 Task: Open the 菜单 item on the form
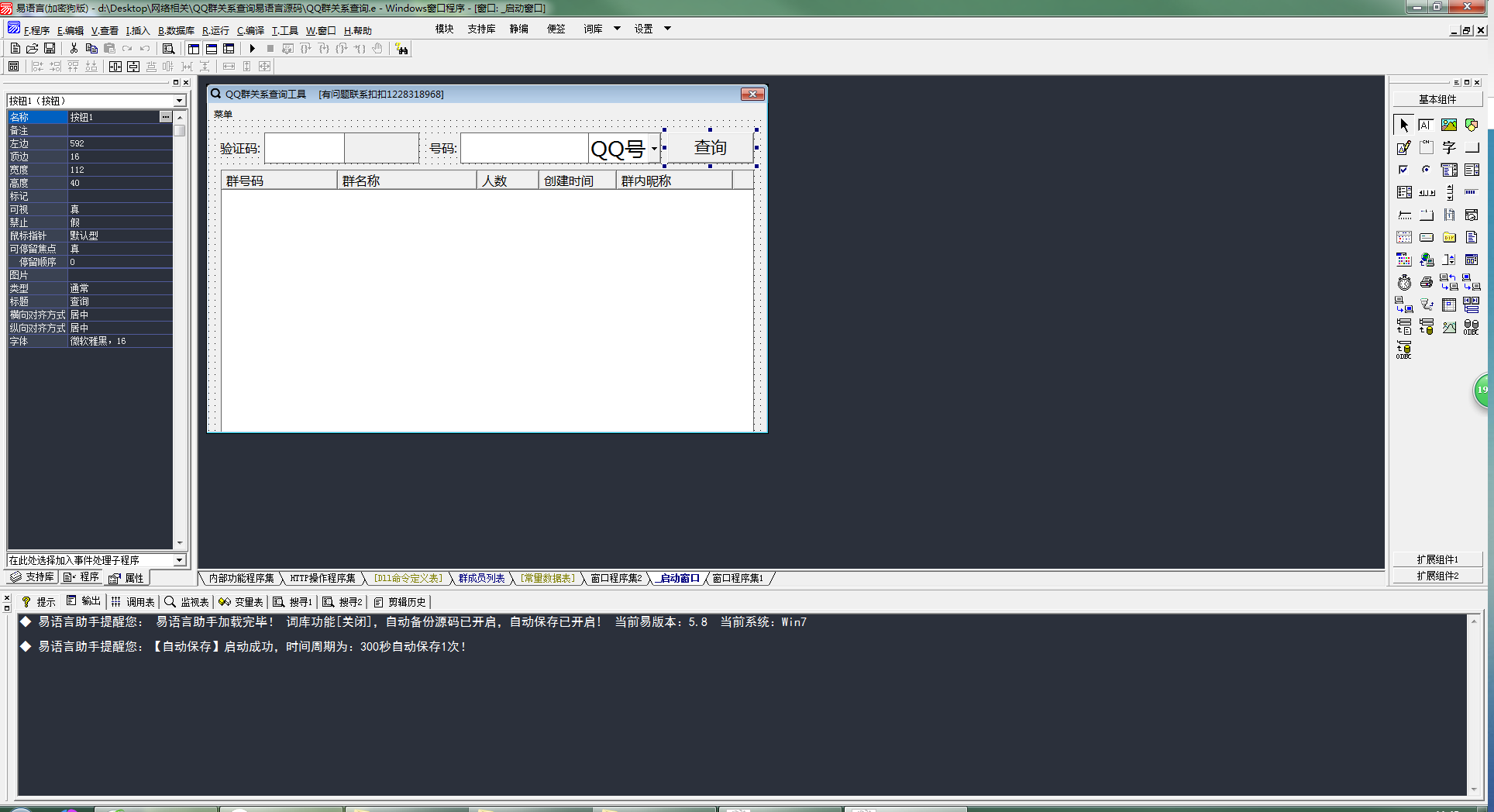click(x=223, y=114)
